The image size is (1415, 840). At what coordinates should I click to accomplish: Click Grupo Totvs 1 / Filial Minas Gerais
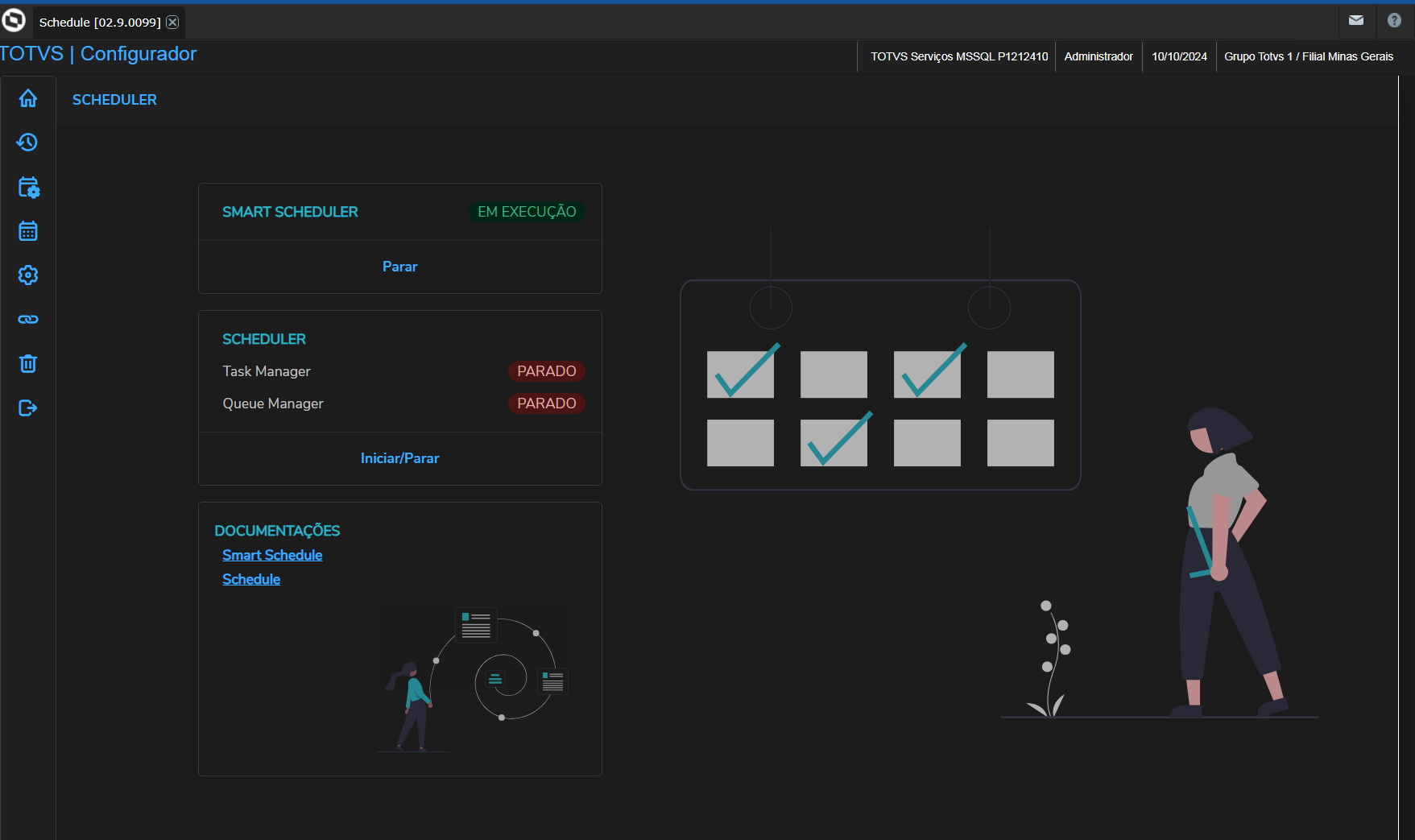pos(1309,56)
